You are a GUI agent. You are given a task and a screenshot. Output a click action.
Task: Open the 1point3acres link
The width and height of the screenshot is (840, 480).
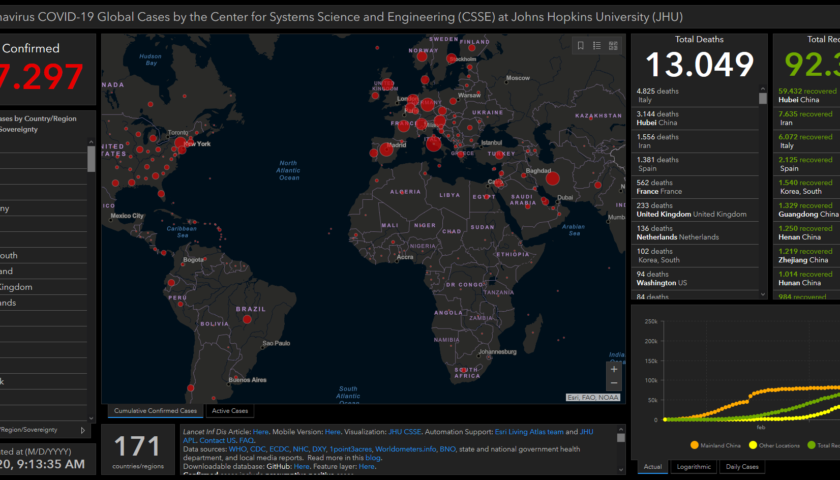click(350, 449)
